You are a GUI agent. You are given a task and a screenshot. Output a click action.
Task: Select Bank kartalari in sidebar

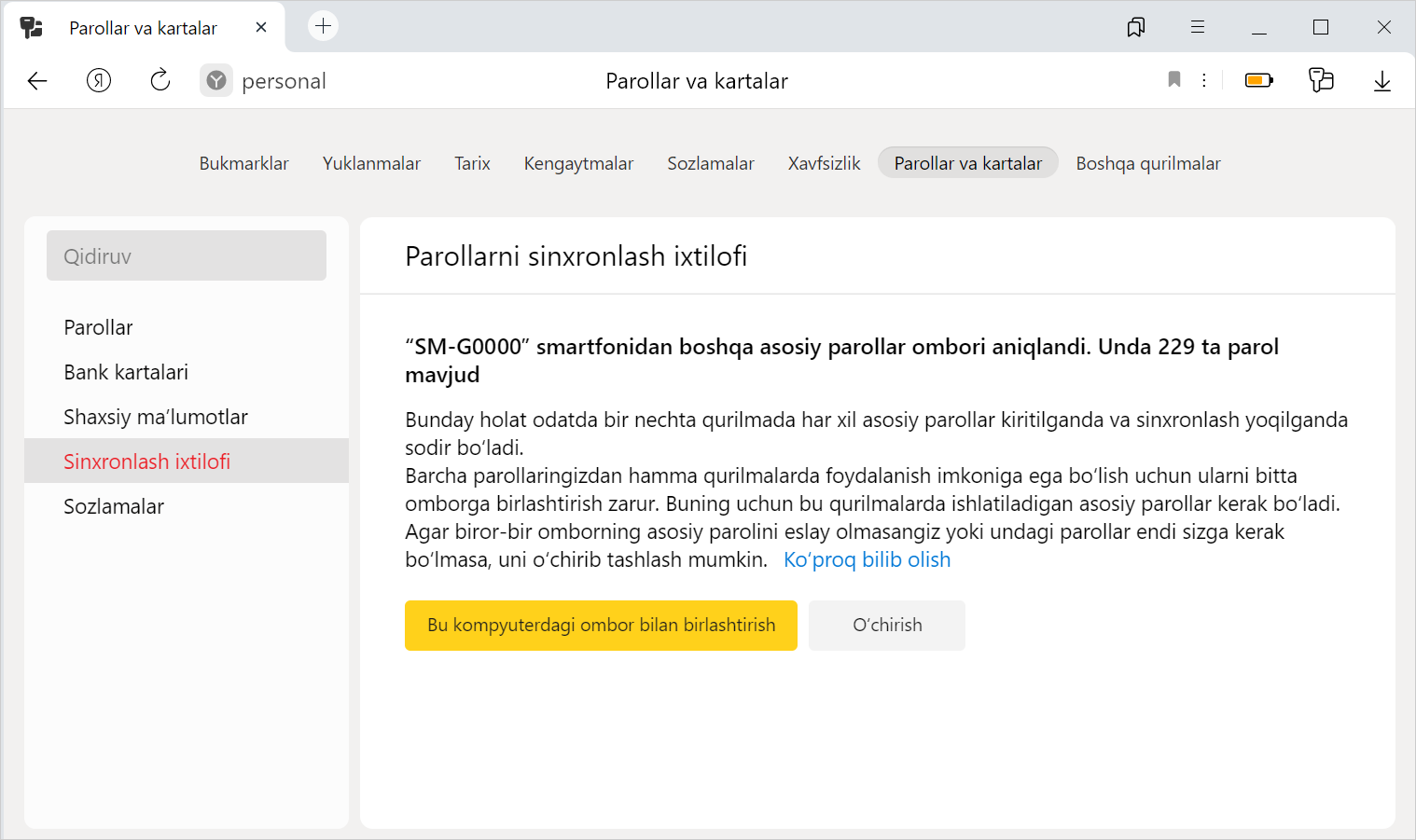[x=126, y=372]
